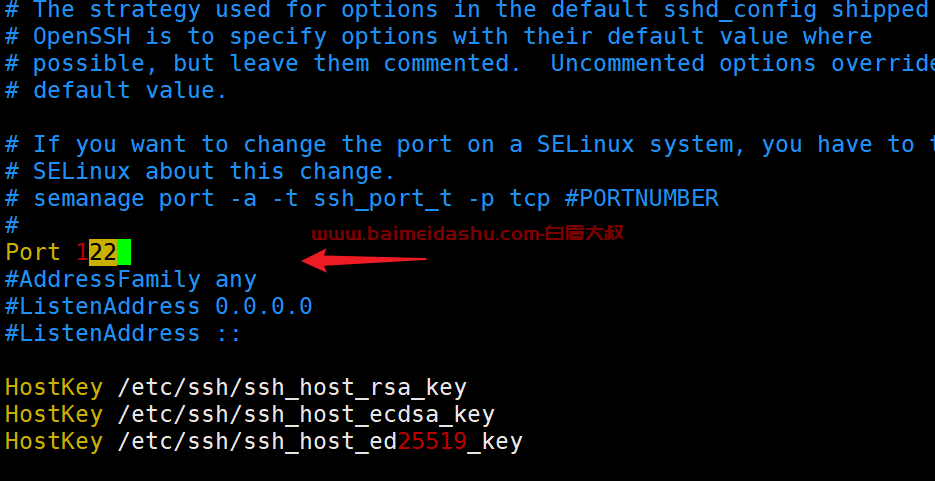Screen dimensions: 935x481
Task: Click the red 25519 in ed25519 key path
Action: (x=432, y=442)
